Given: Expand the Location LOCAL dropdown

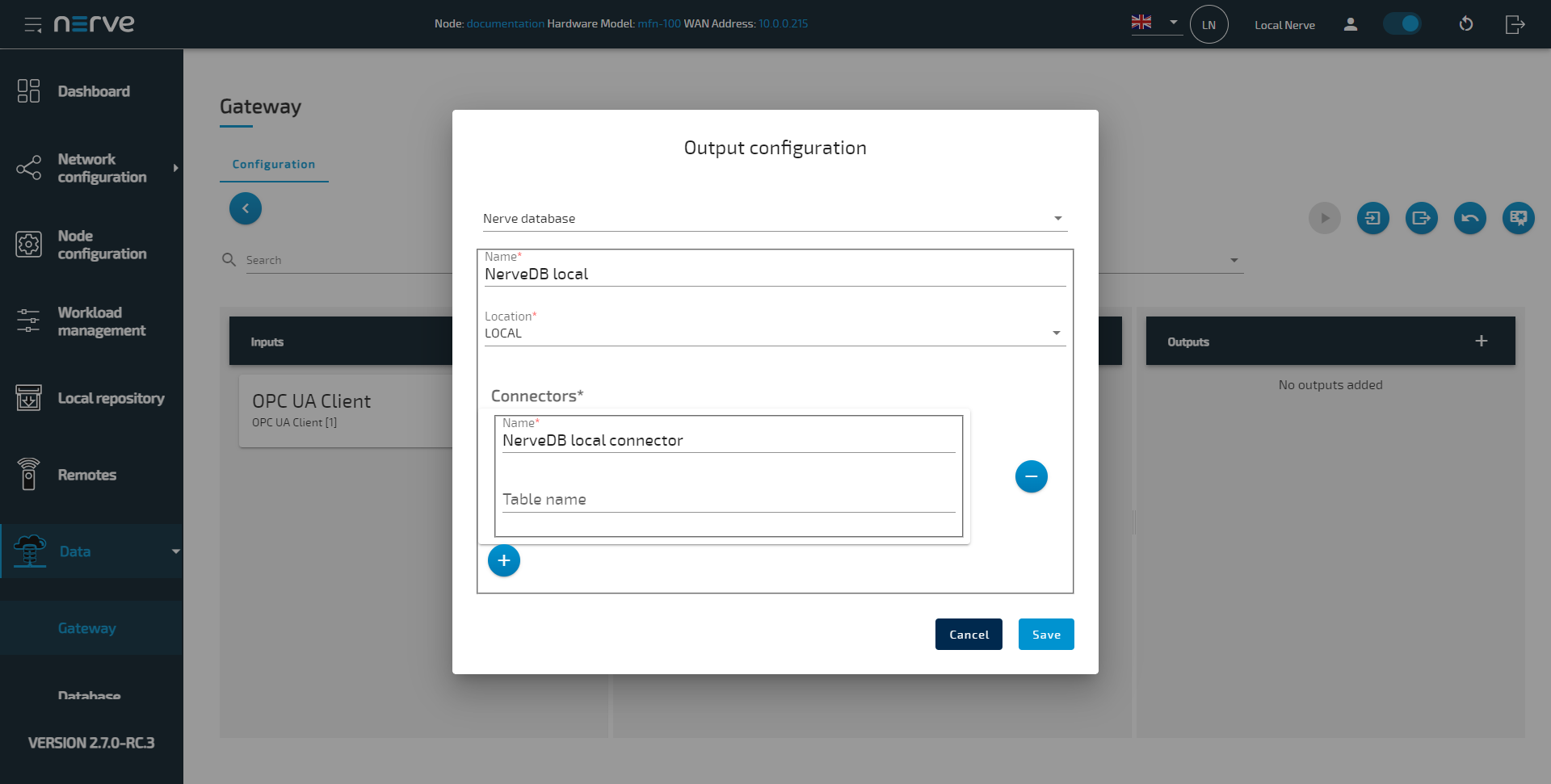Looking at the screenshot, I should (x=774, y=333).
